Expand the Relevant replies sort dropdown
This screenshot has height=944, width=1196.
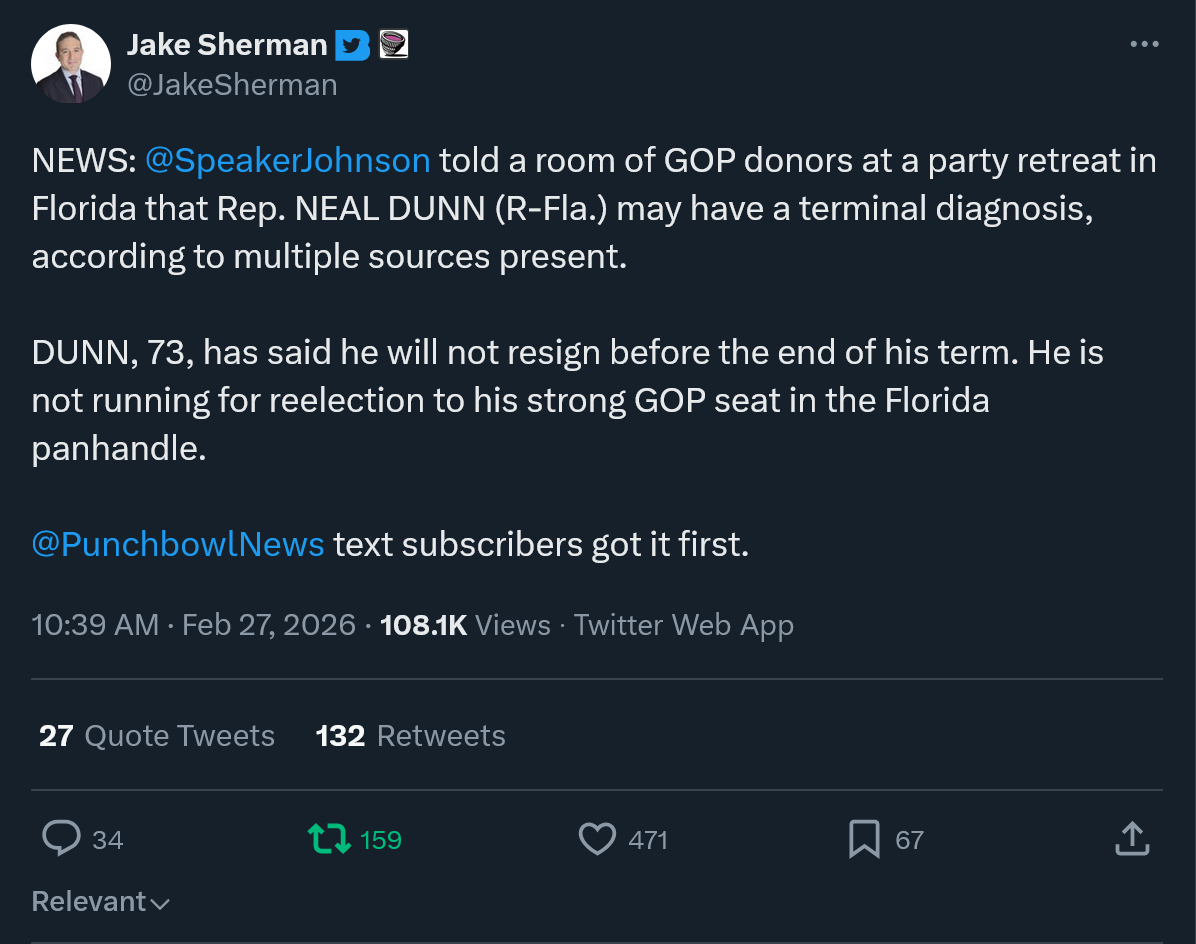[x=100, y=901]
